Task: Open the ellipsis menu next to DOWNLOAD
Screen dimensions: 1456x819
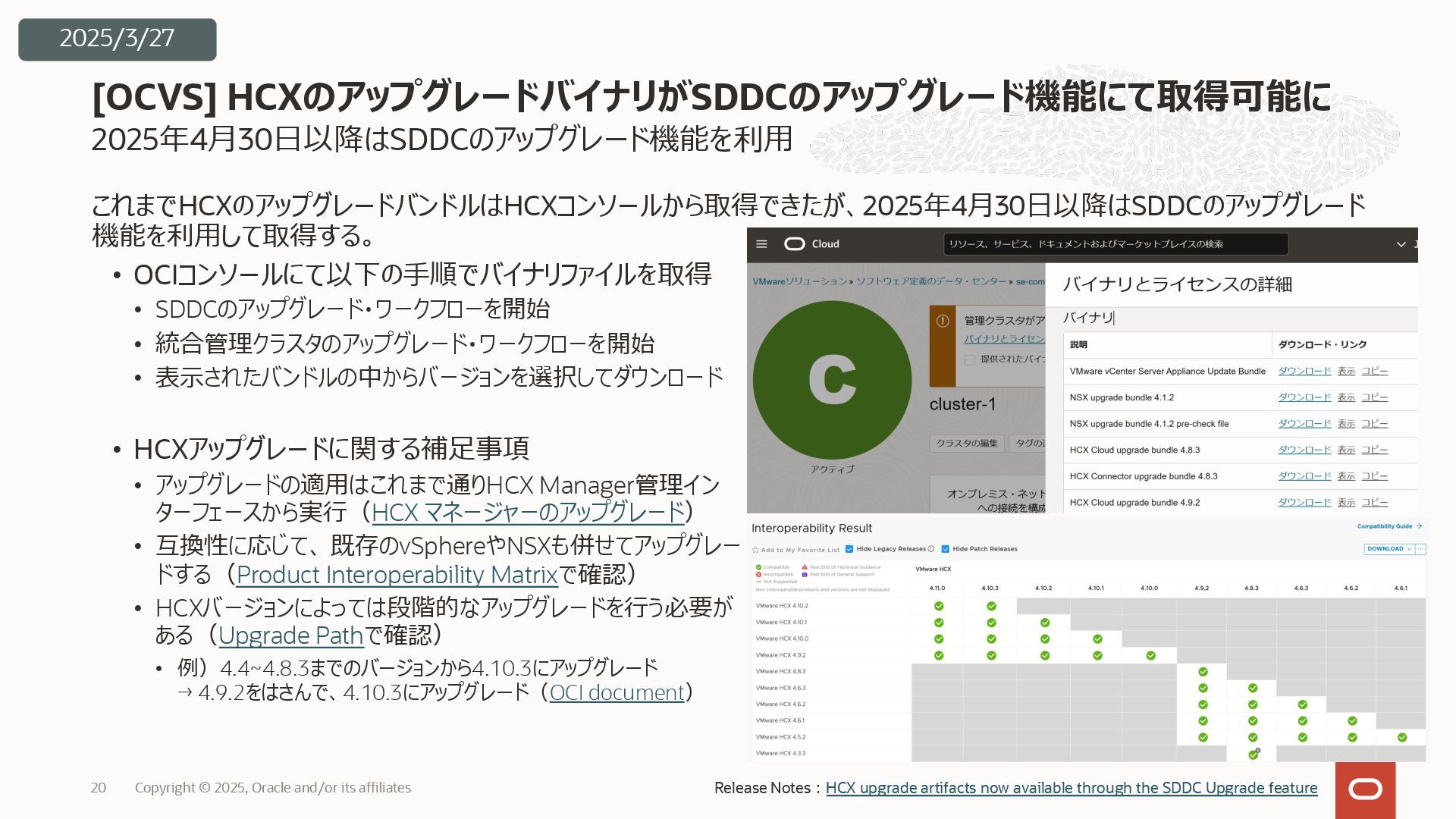Action: pos(1421,549)
